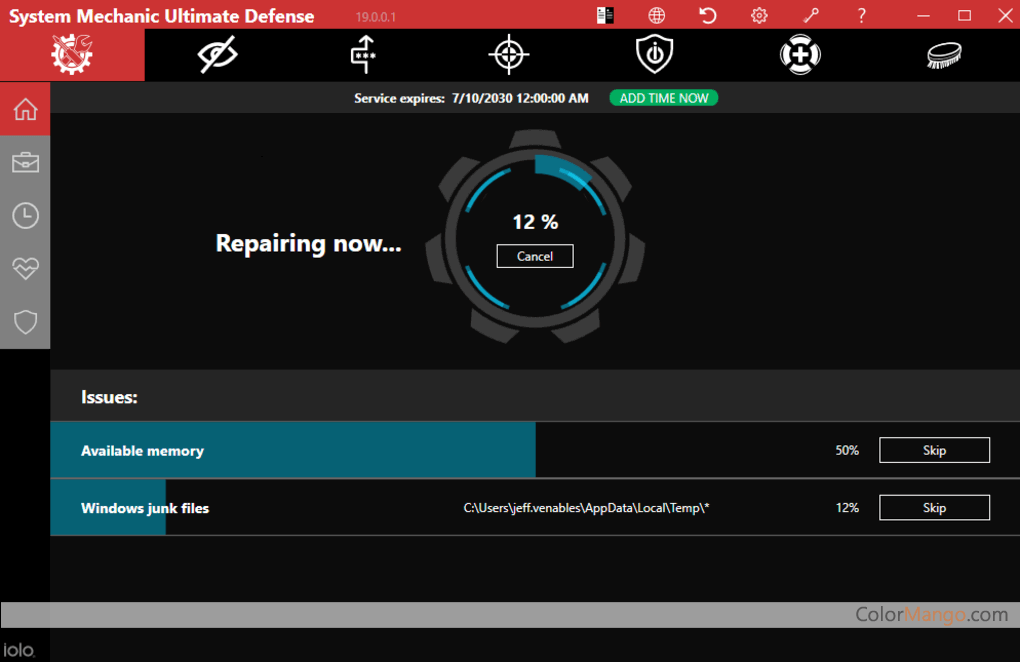Open the Malware Killer crosshair icon

coord(509,55)
